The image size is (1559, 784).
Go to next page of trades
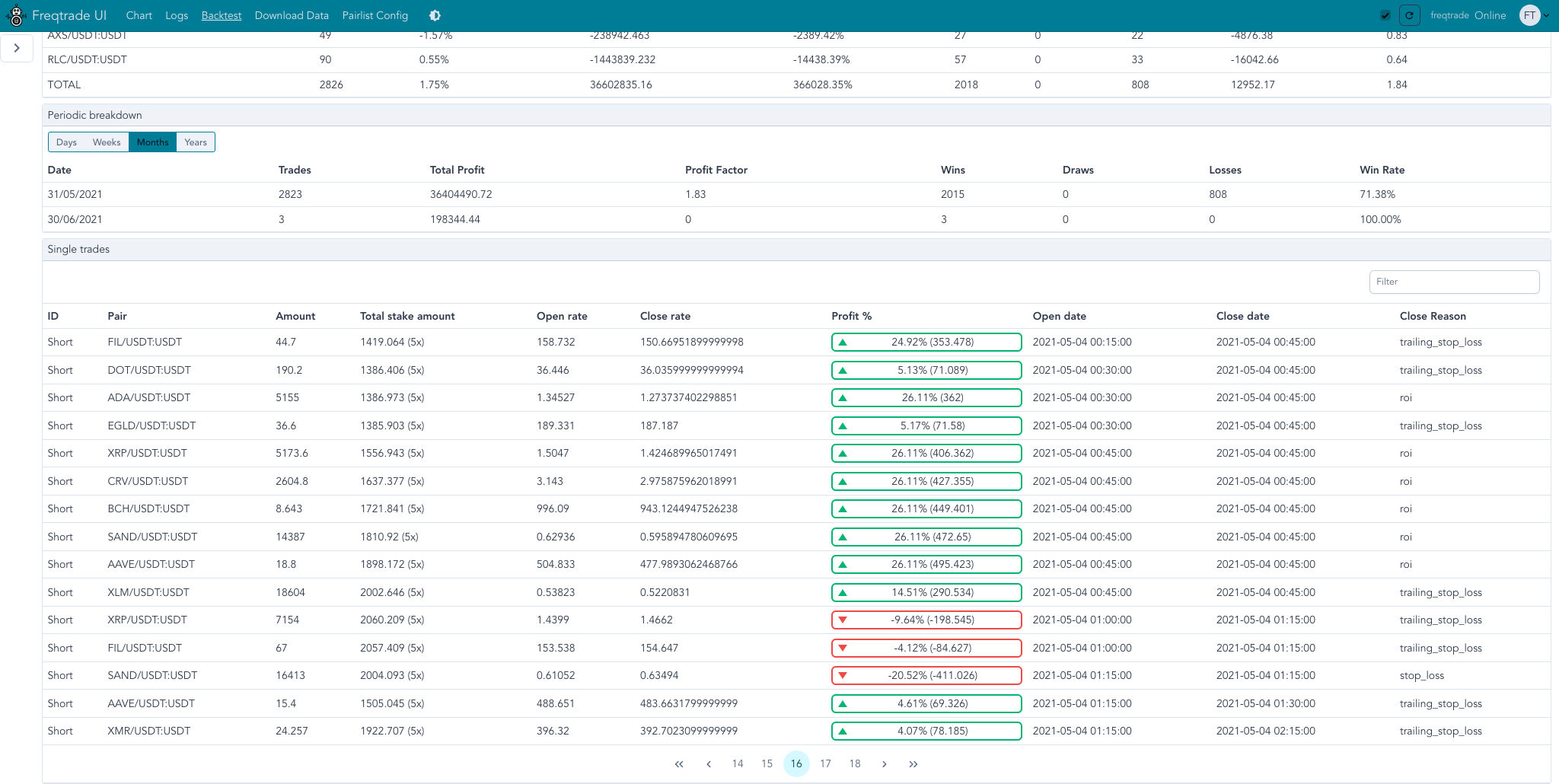tap(884, 763)
